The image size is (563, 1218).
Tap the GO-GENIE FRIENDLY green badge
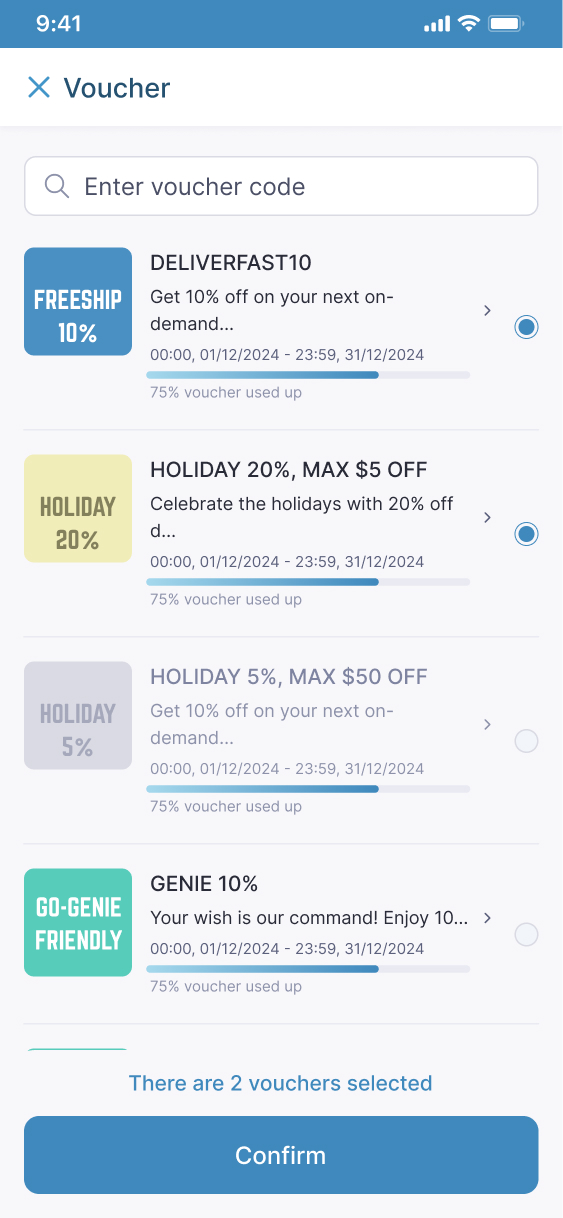(78, 922)
